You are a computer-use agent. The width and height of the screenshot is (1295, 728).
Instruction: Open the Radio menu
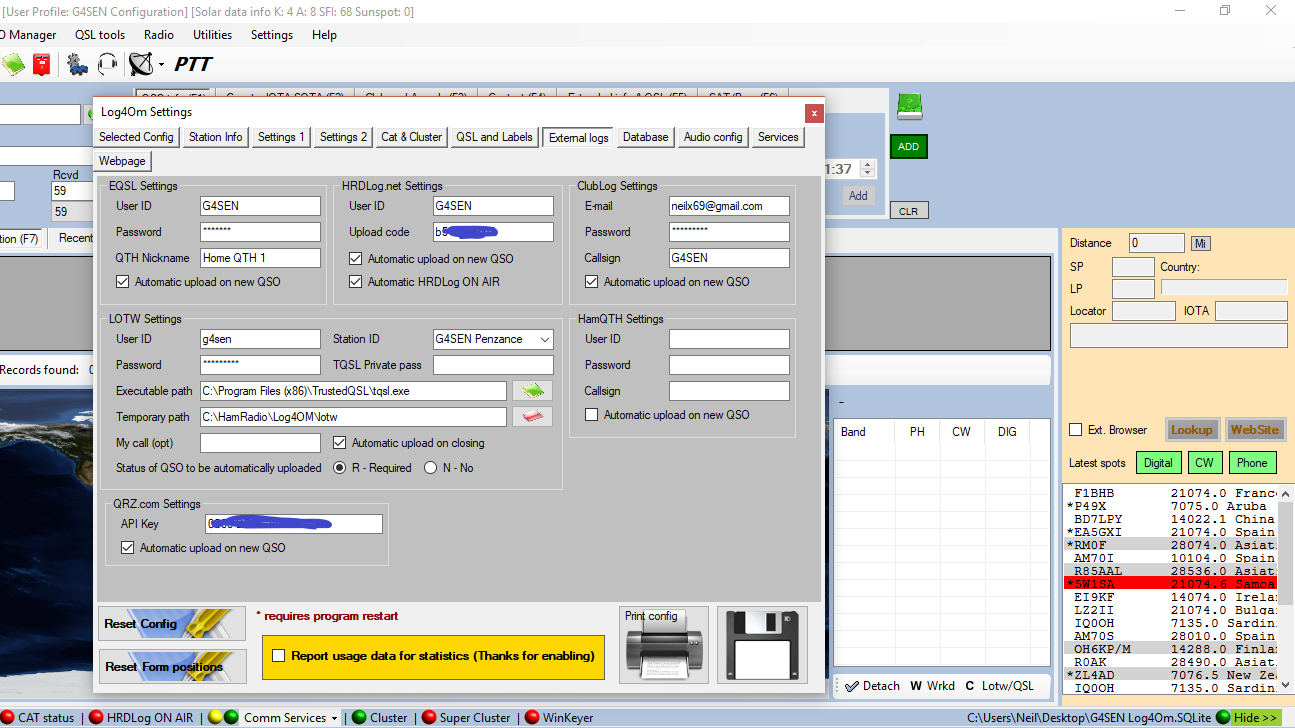[x=159, y=34]
